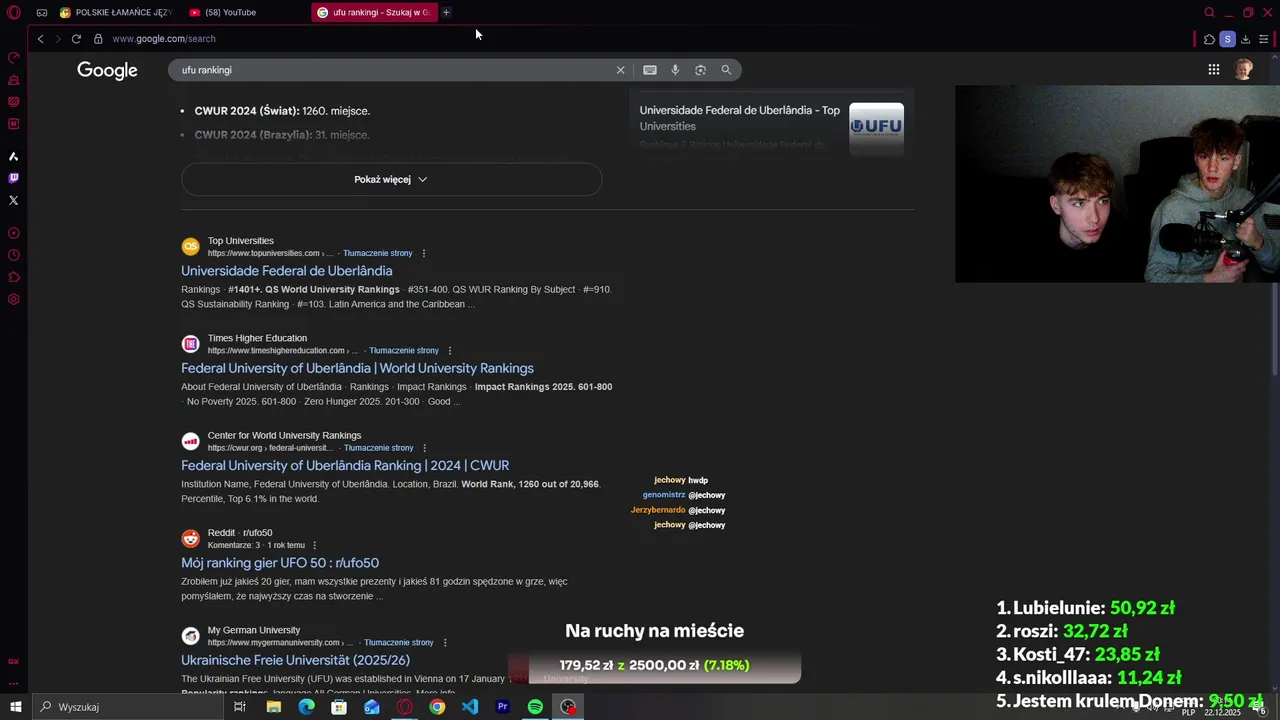Open the Windows Start button
The image size is (1280, 720).
(15, 707)
